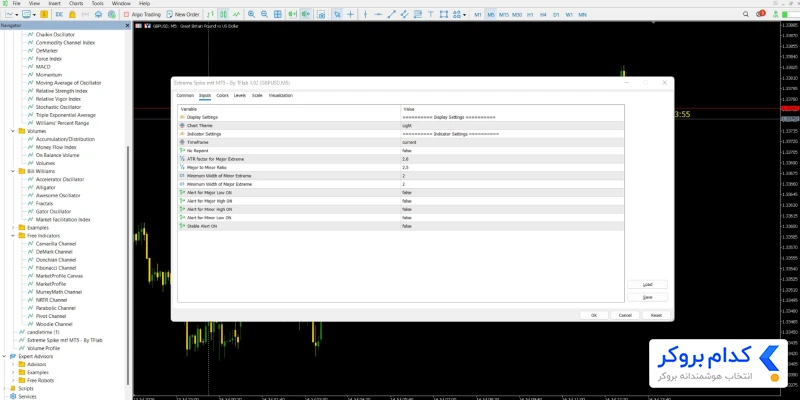Click the cloud VPS icon in toolbar

[98, 14]
